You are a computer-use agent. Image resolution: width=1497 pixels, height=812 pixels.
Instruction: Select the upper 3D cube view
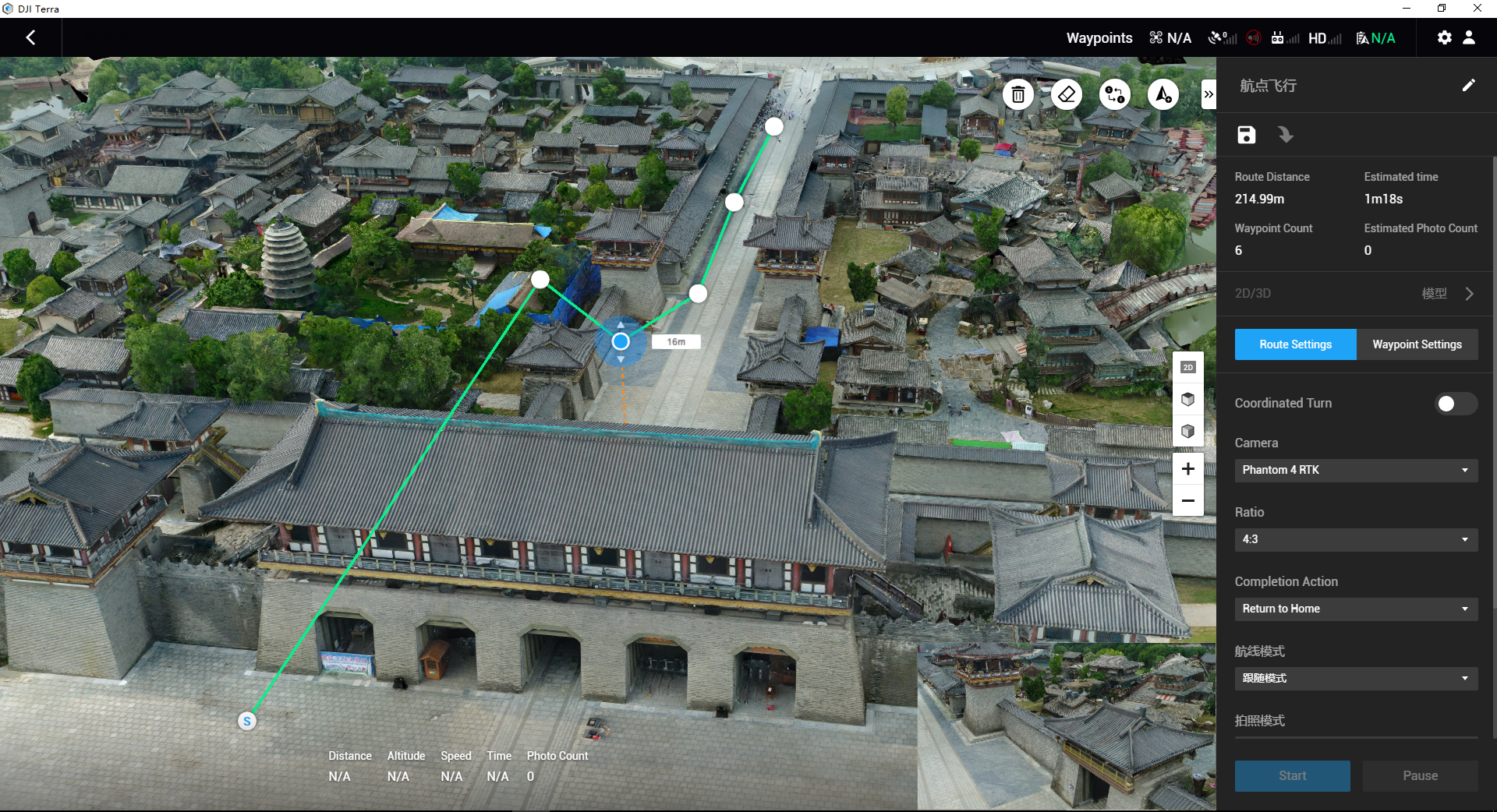[x=1187, y=399]
